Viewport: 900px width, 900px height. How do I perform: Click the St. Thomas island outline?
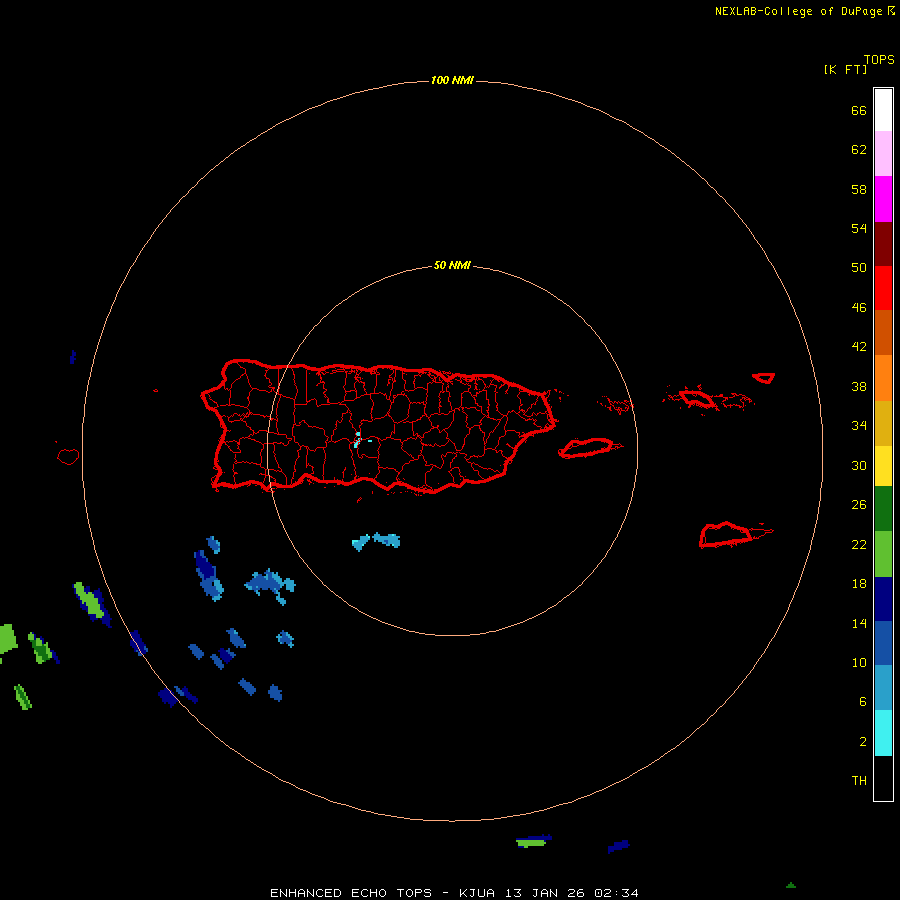697,398
